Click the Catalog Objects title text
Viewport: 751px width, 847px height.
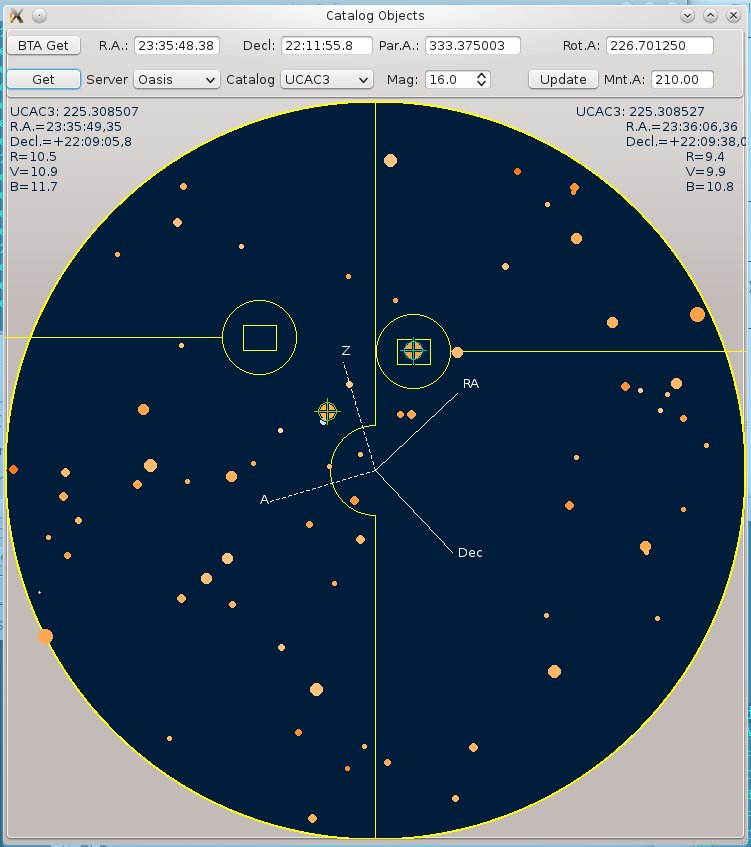pyautogui.click(x=375, y=16)
